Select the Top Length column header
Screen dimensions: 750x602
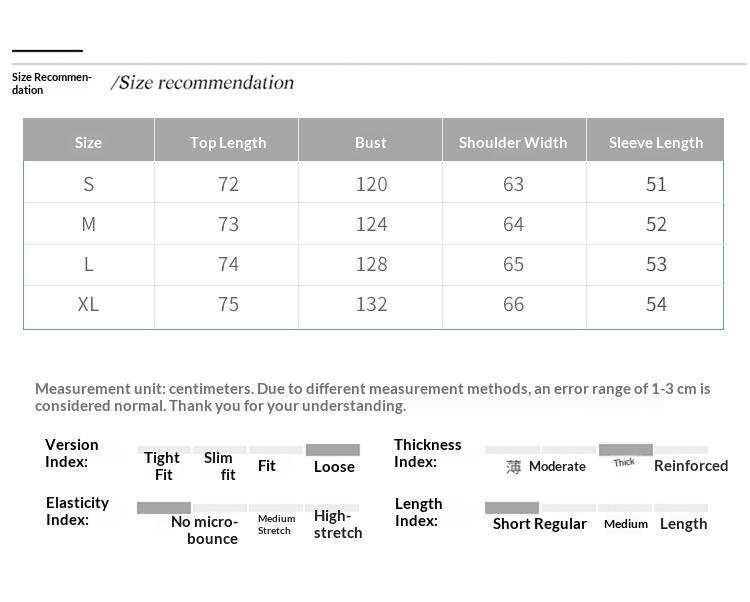(x=228, y=142)
